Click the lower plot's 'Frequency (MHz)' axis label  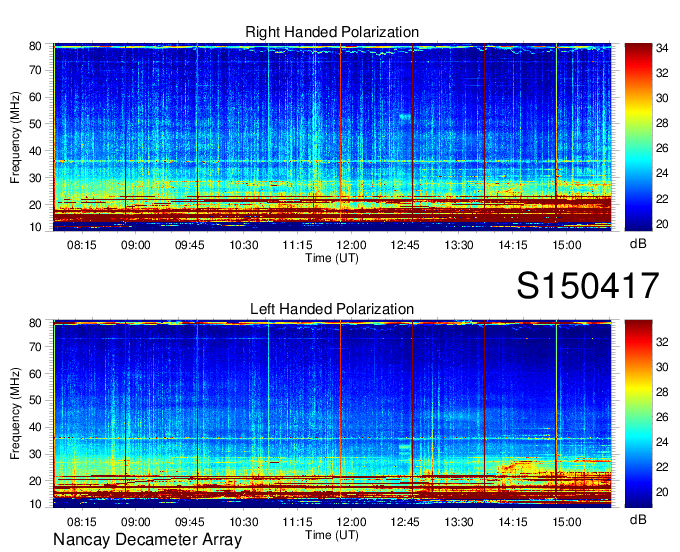(x=15, y=414)
